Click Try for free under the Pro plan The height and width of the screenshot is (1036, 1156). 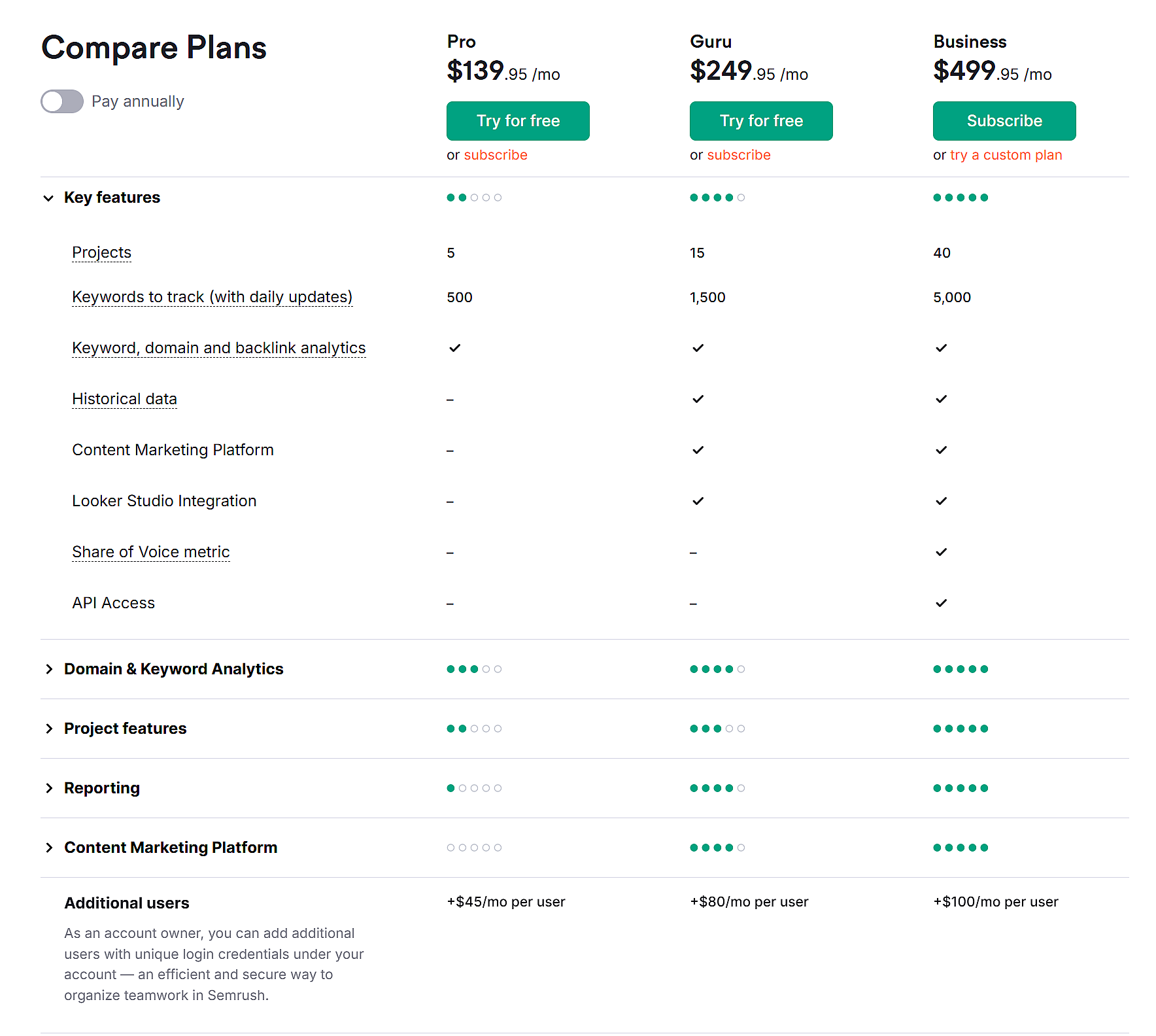[517, 121]
